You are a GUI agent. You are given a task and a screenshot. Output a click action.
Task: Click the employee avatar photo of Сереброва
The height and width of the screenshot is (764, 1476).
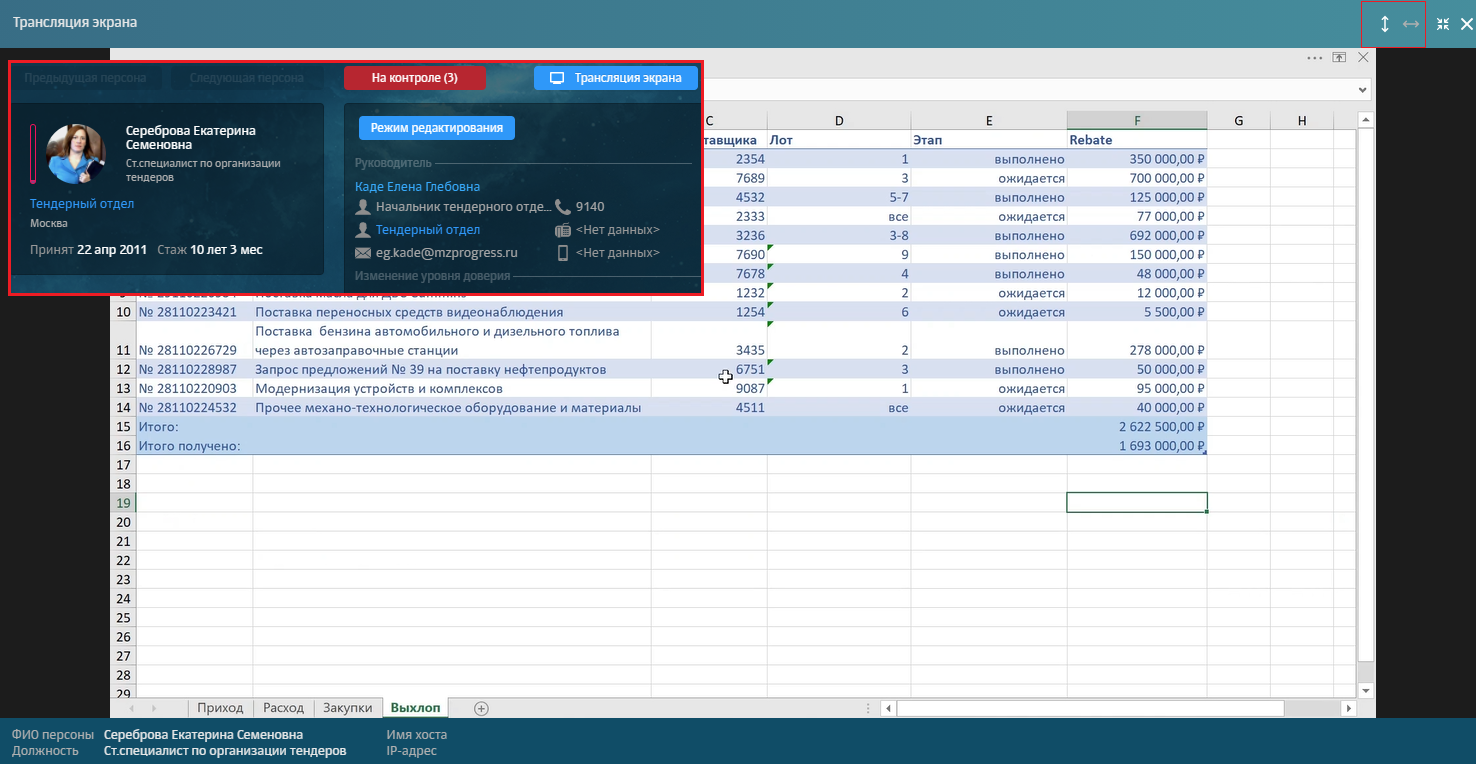point(76,154)
